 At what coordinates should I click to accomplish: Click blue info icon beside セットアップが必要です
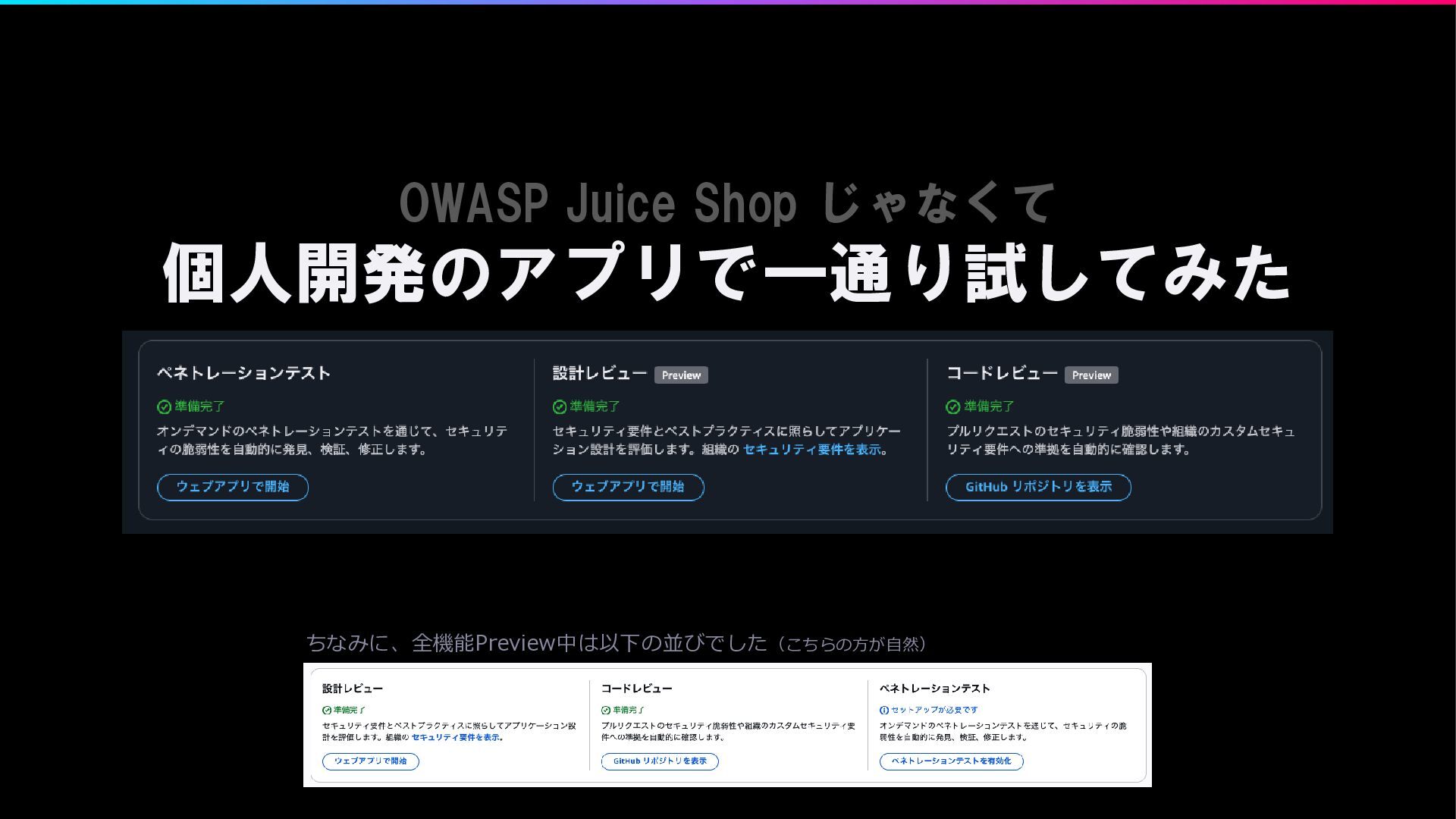tap(884, 711)
